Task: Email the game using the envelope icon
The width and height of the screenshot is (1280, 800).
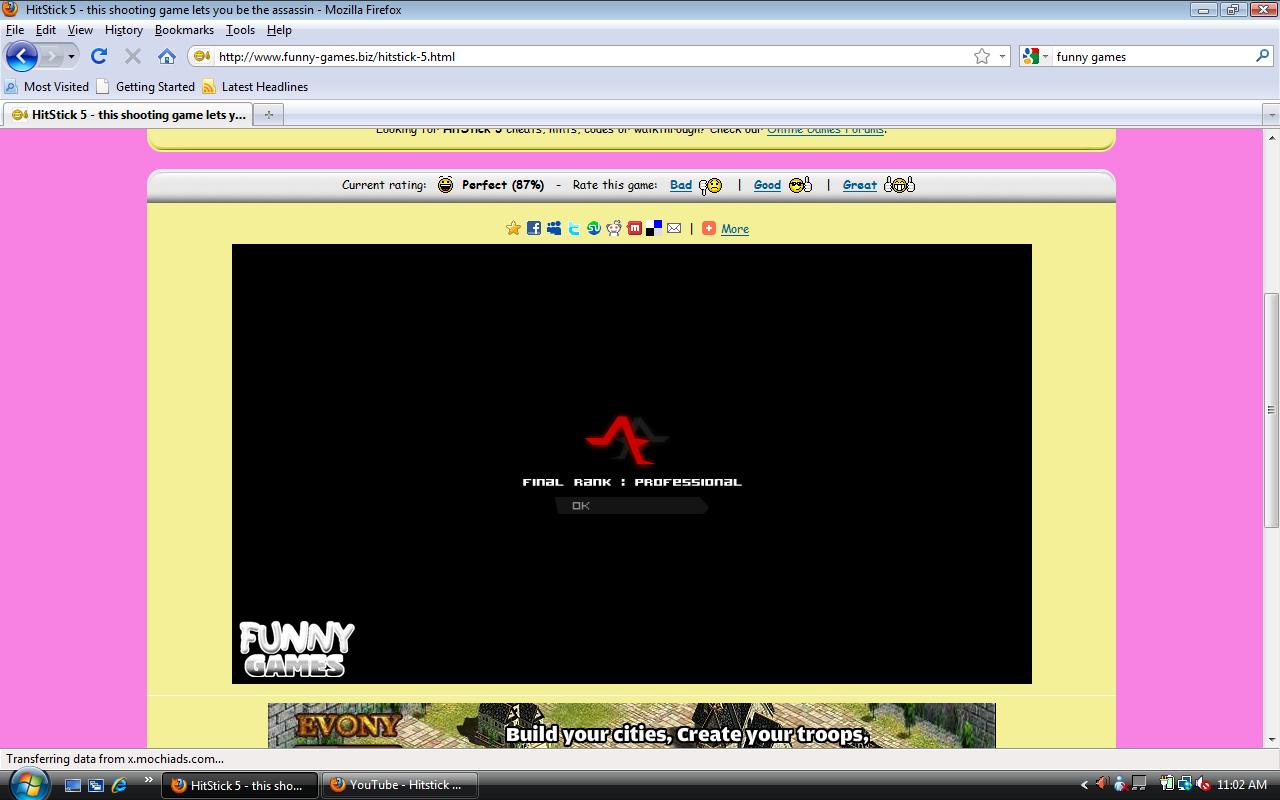Action: [x=674, y=228]
